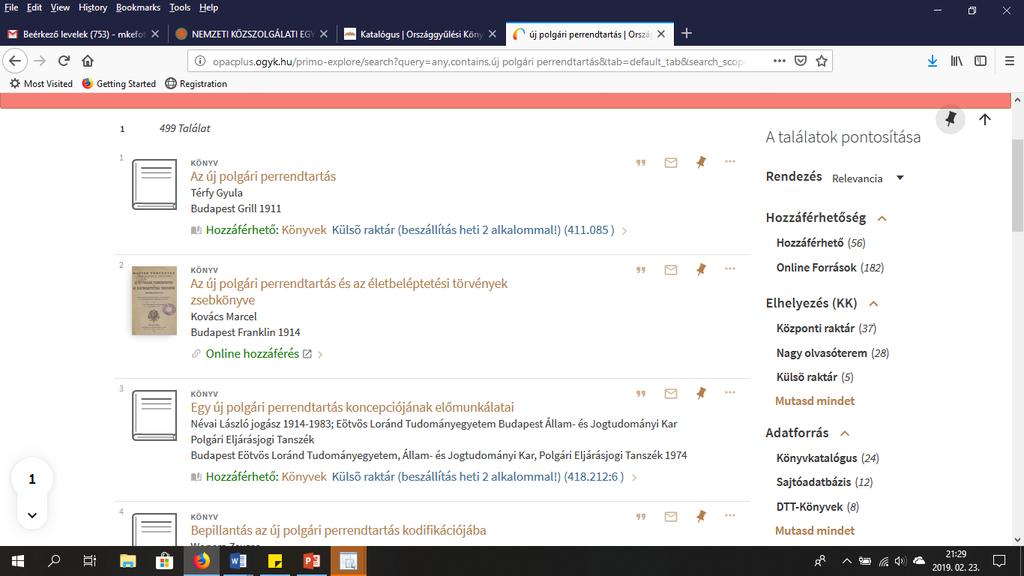Click browser Back arrow
This screenshot has width=1024, height=576.
coord(15,61)
